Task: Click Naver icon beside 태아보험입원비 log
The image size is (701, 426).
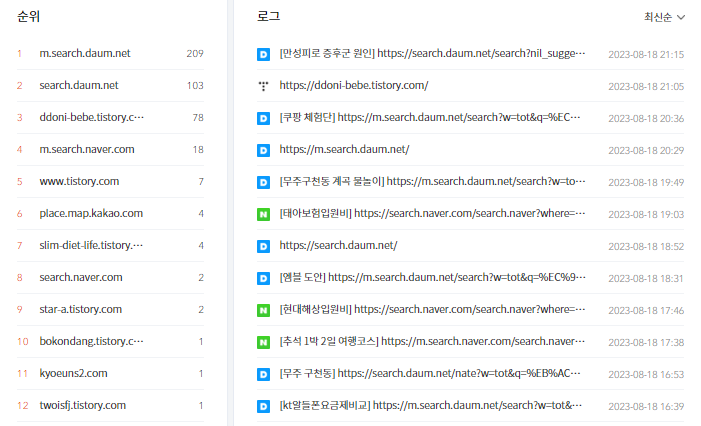Action: (x=263, y=215)
